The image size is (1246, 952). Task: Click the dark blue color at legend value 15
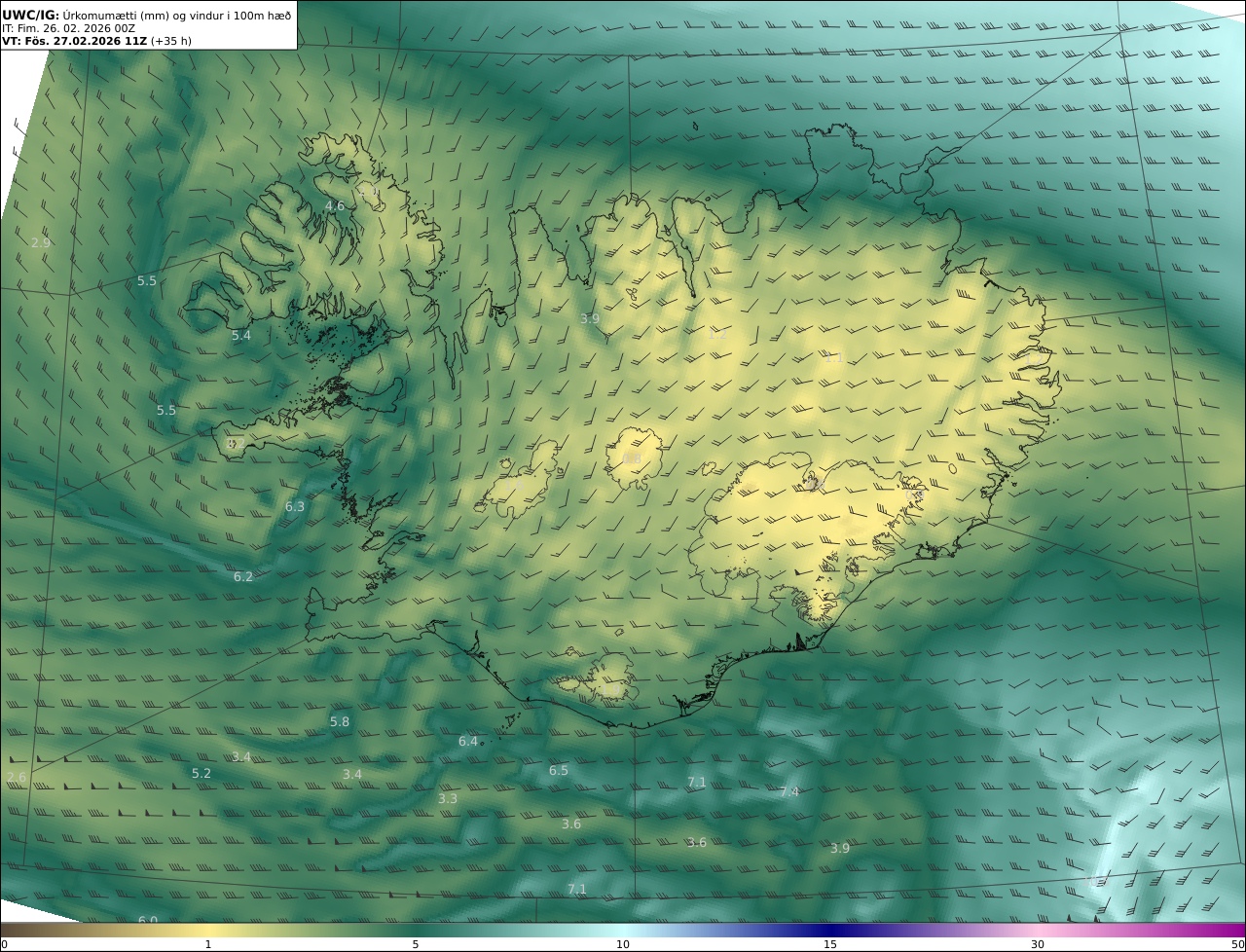tap(830, 930)
